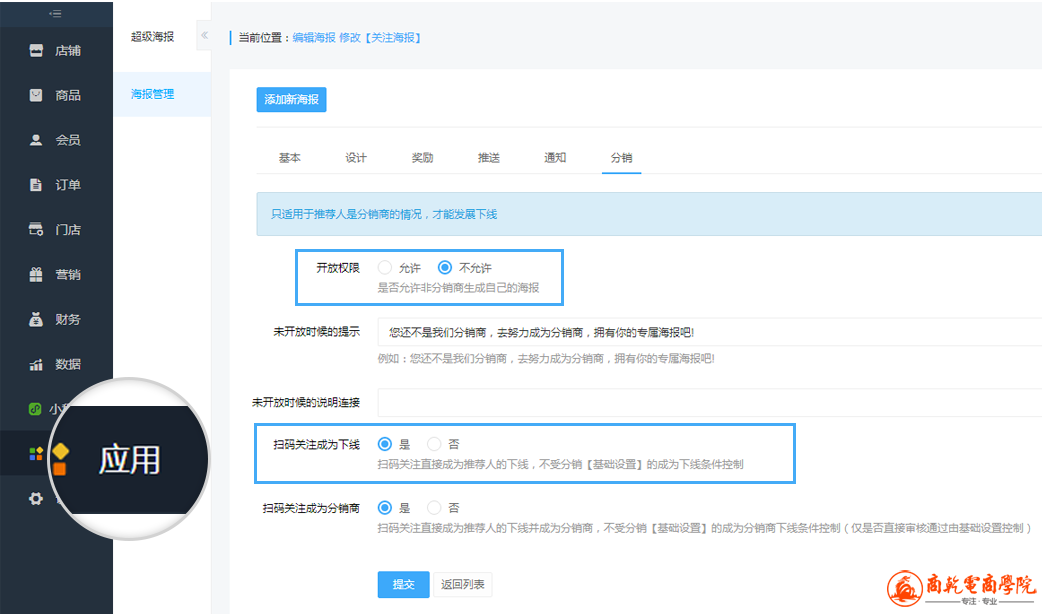Click the 提交 submit button
This screenshot has height=614, width=1042.
pos(403,585)
